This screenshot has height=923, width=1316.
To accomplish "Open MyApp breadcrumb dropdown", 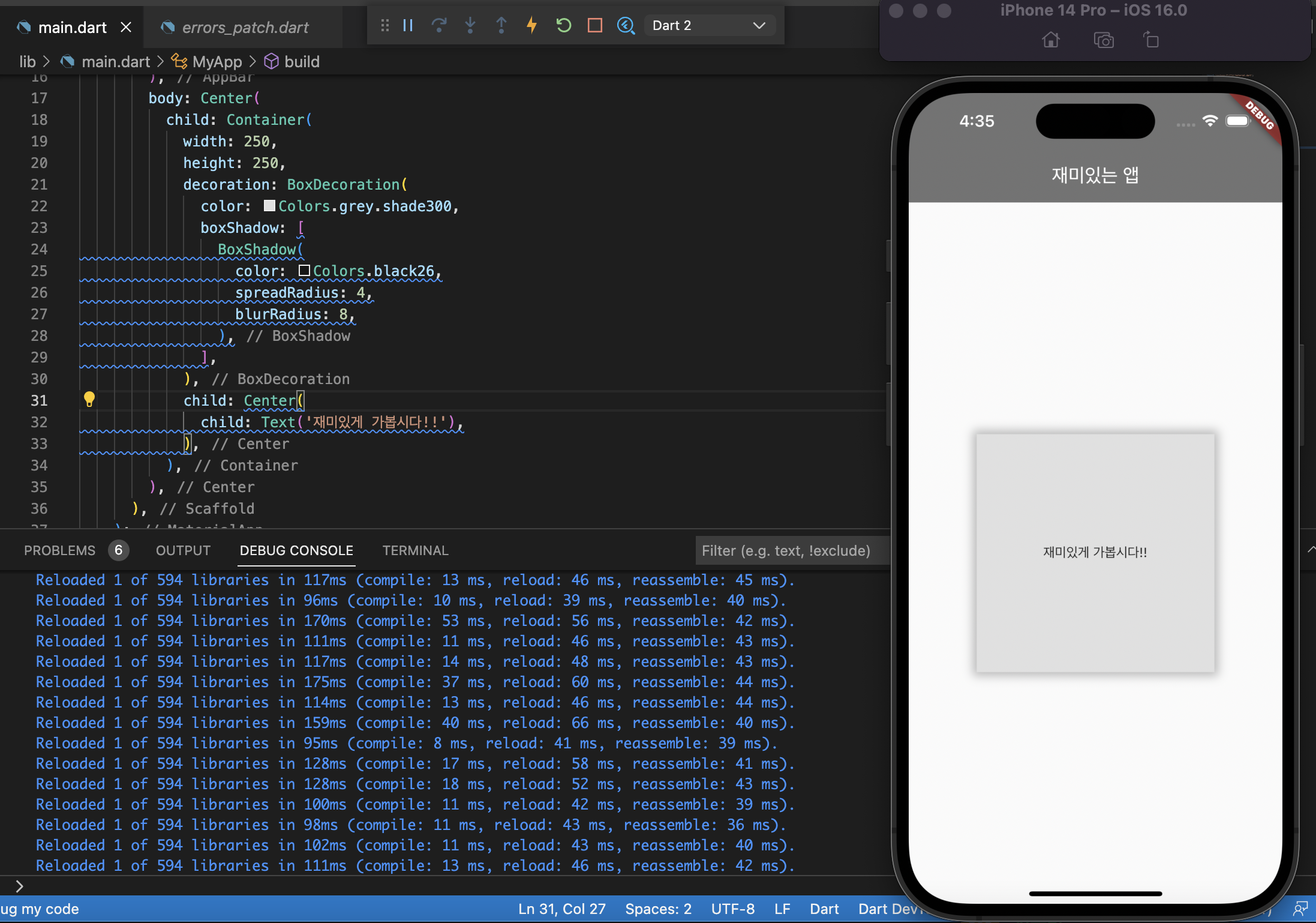I will click(217, 62).
